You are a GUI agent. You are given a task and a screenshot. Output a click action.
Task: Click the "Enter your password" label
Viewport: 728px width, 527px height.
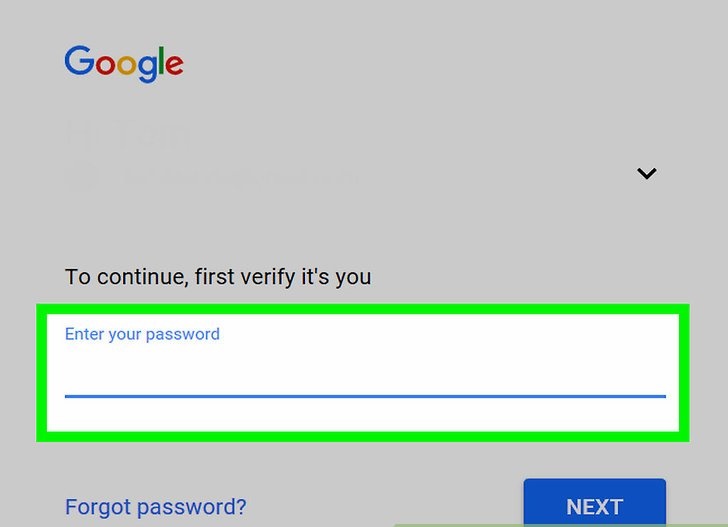click(142, 334)
